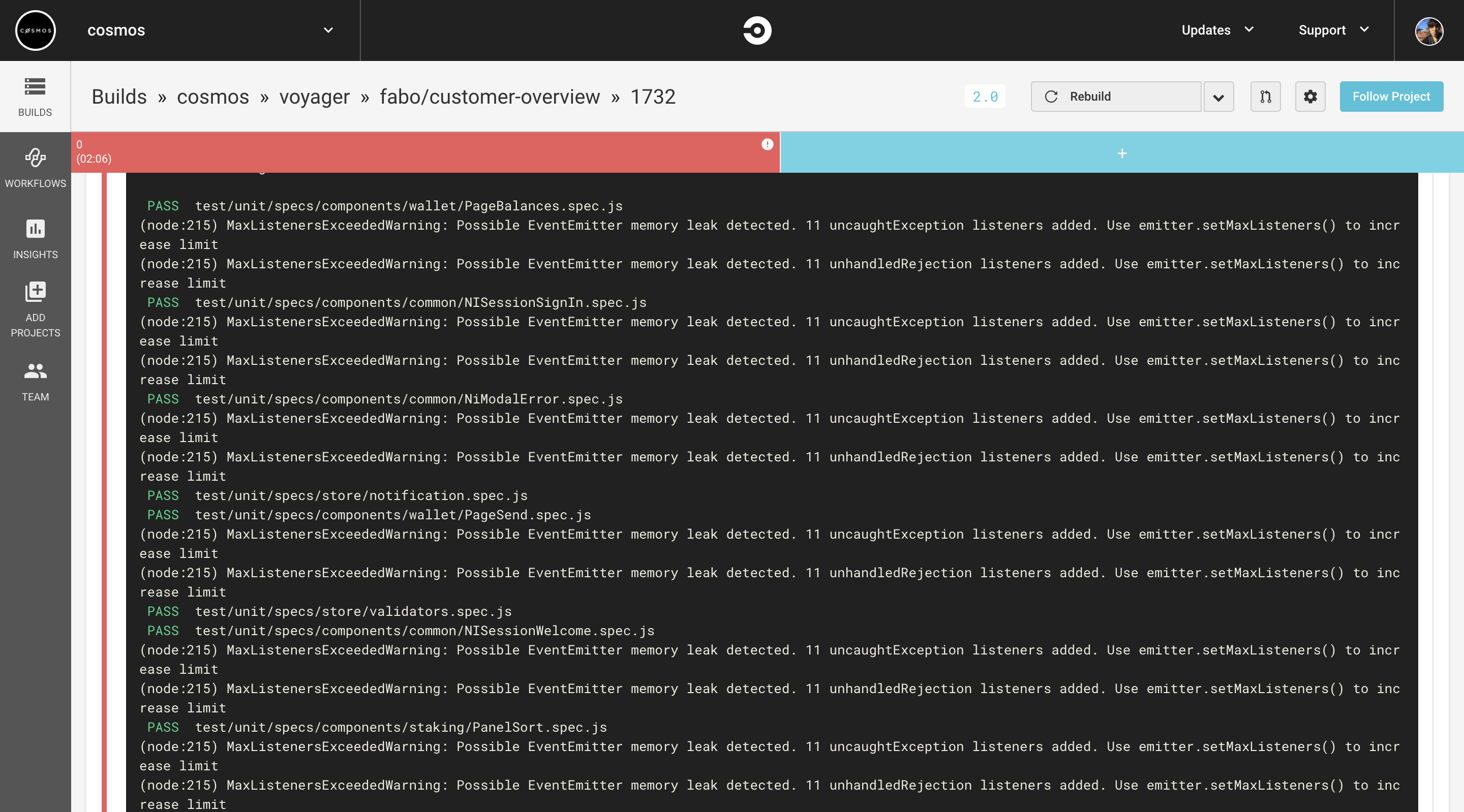The height and width of the screenshot is (812, 1464).
Task: Open project settings gear icon
Action: (1310, 97)
